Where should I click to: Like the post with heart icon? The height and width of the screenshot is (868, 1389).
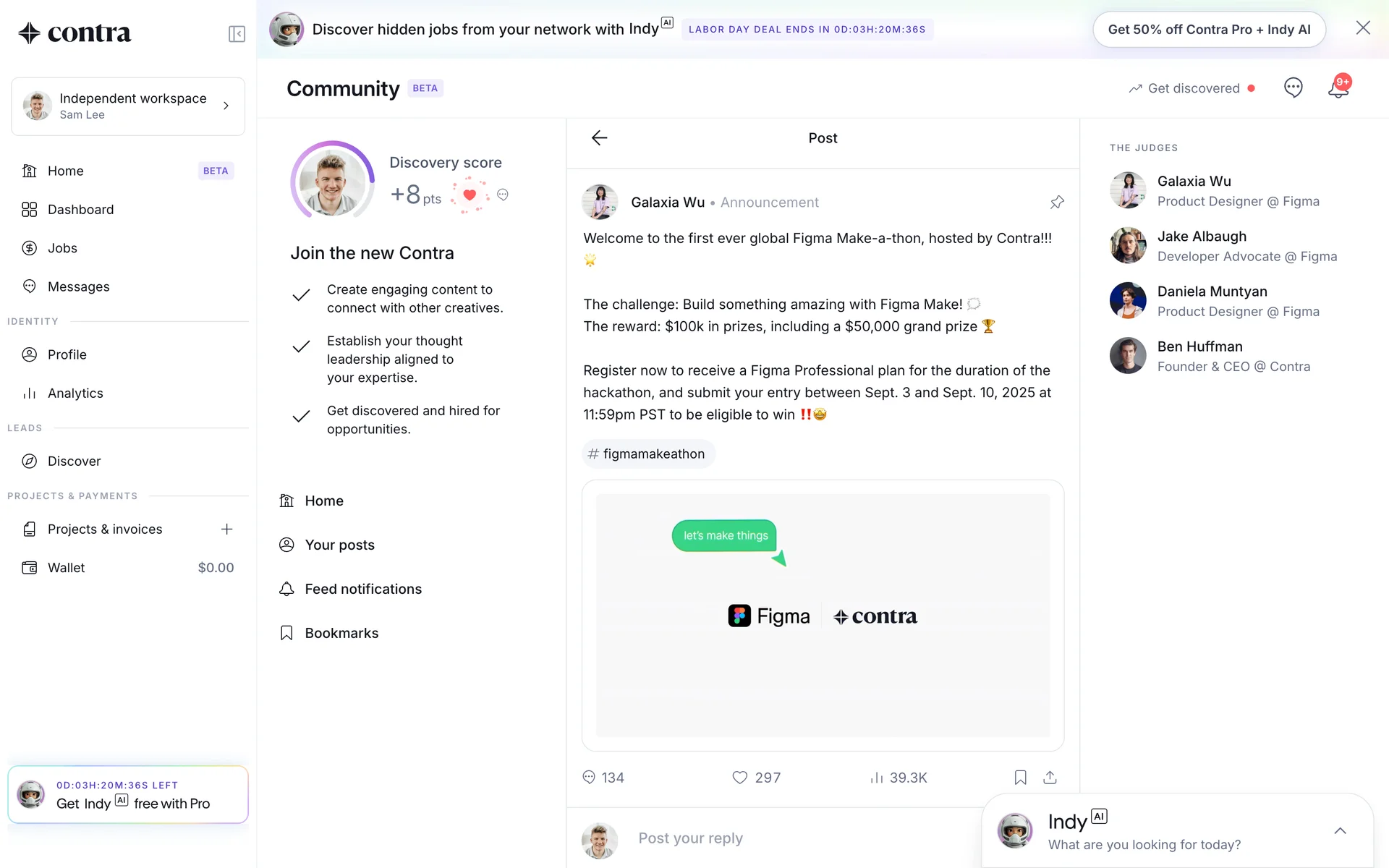coord(739,778)
